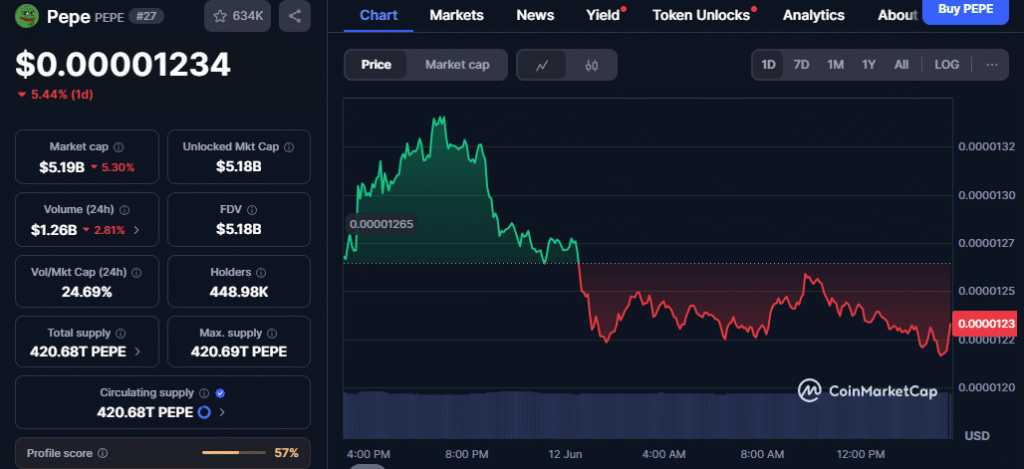Image resolution: width=1024 pixels, height=469 pixels.
Task: Set chart range to 1D
Action: tap(768, 65)
